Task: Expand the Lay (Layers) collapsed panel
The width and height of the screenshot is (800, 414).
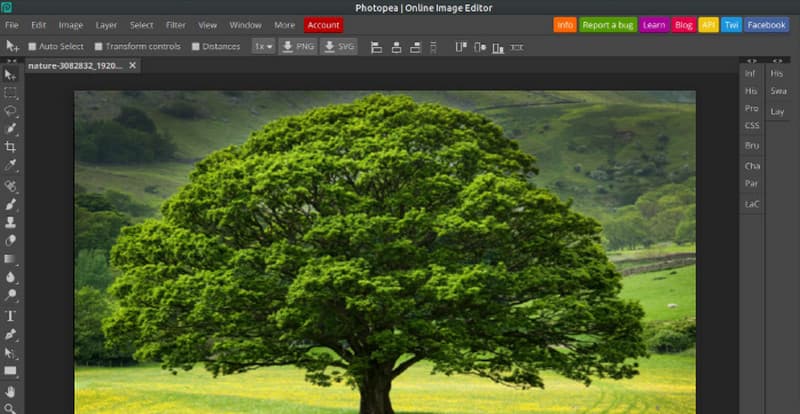Action: (x=778, y=109)
